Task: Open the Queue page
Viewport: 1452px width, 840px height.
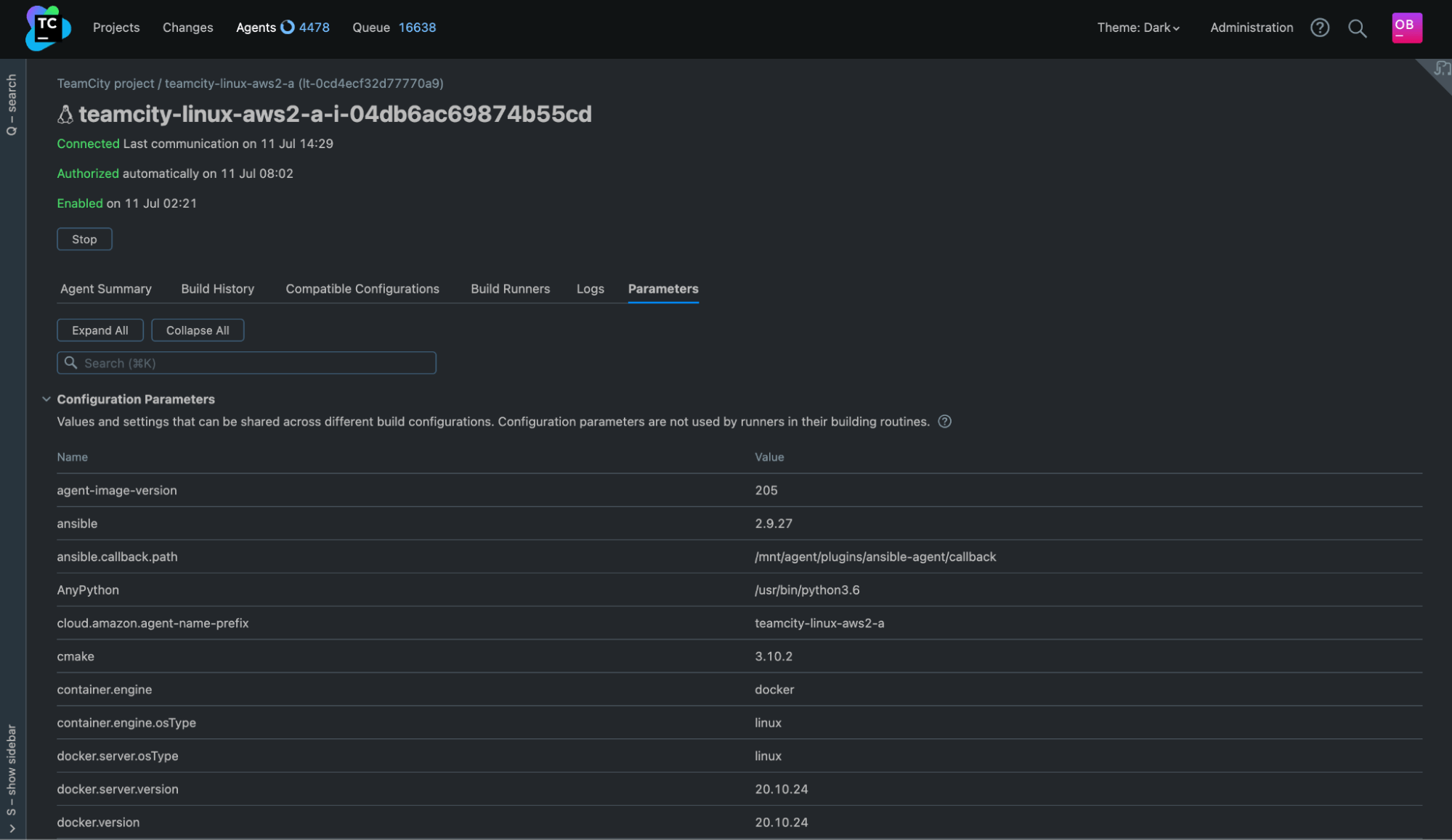Action: pyautogui.click(x=371, y=28)
